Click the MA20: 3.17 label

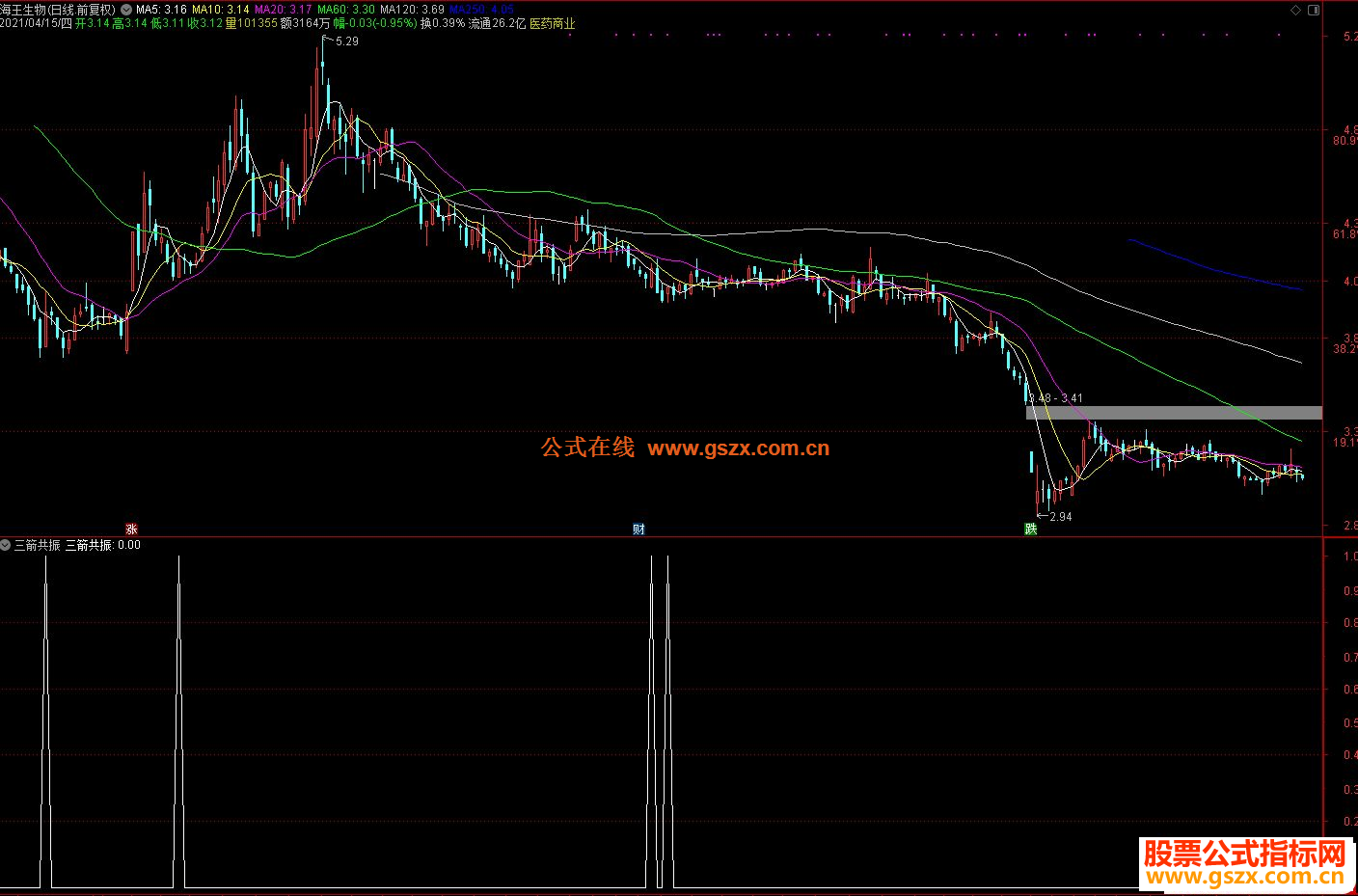[x=284, y=10]
